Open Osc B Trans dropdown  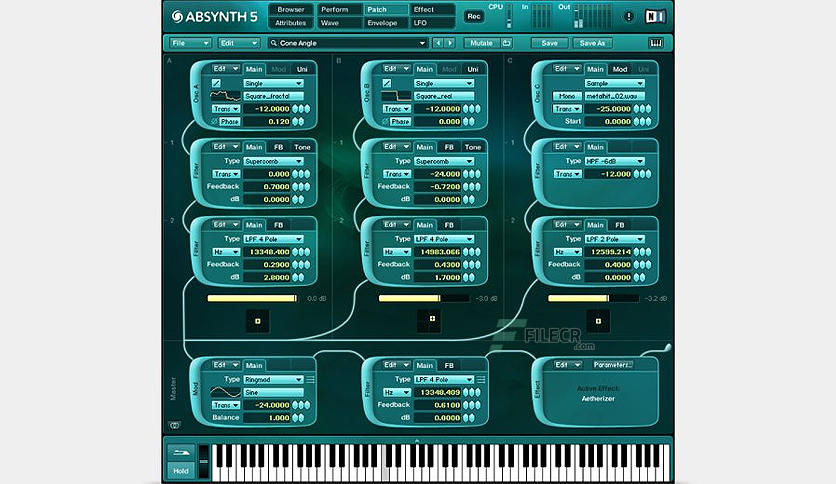pyautogui.click(x=397, y=109)
